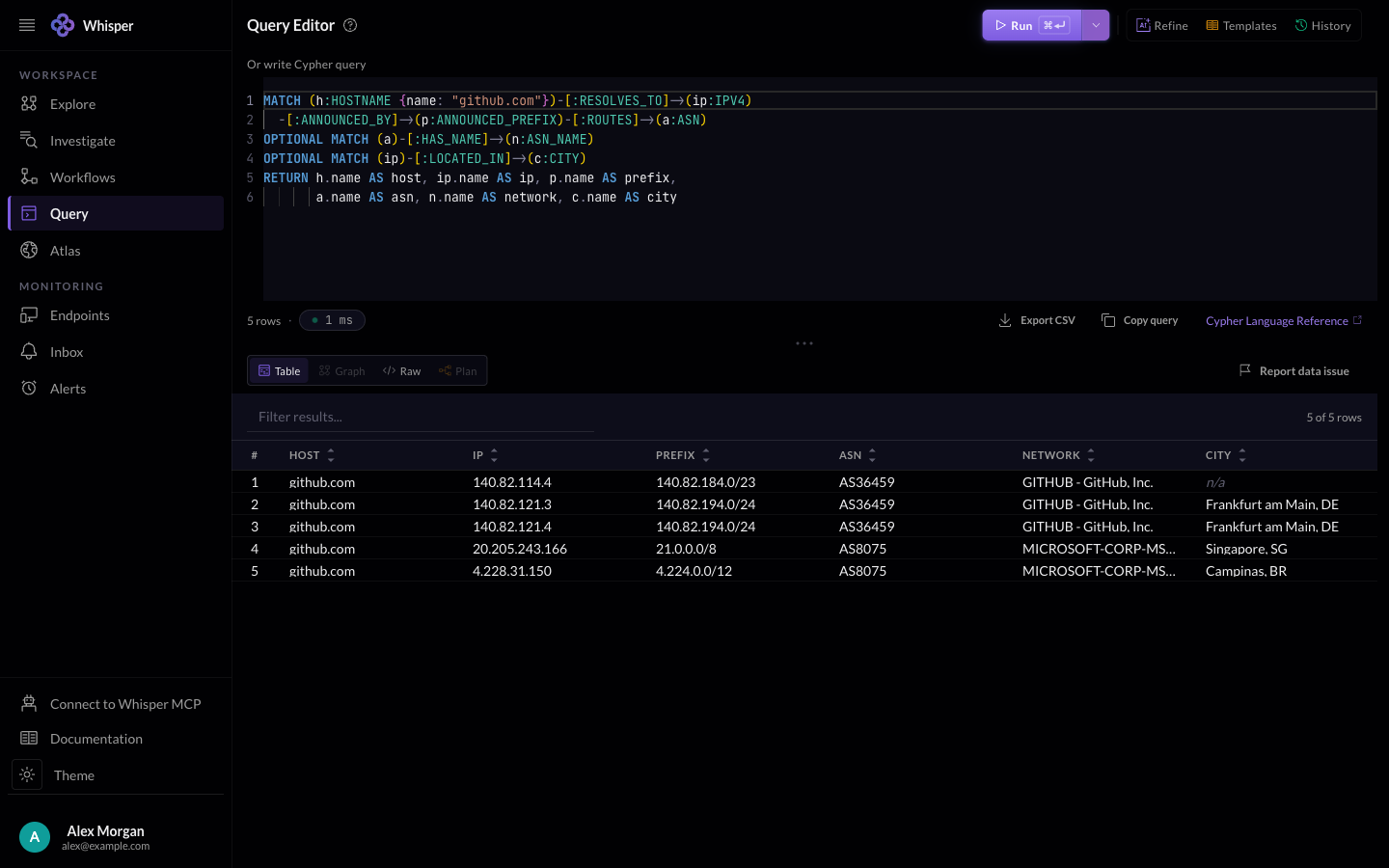Switch to Raw view tab

point(402,370)
